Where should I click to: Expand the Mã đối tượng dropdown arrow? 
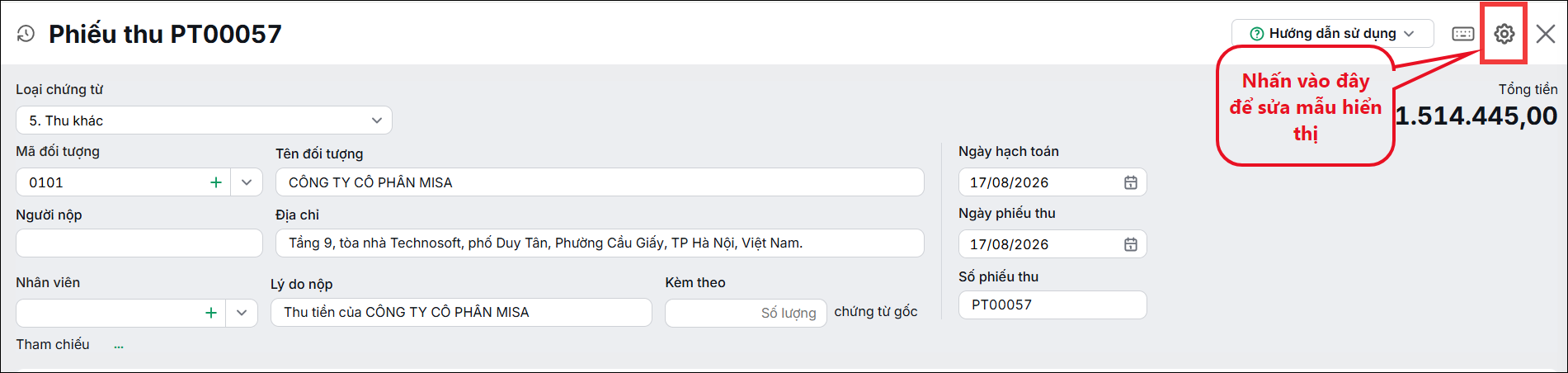coord(247,182)
